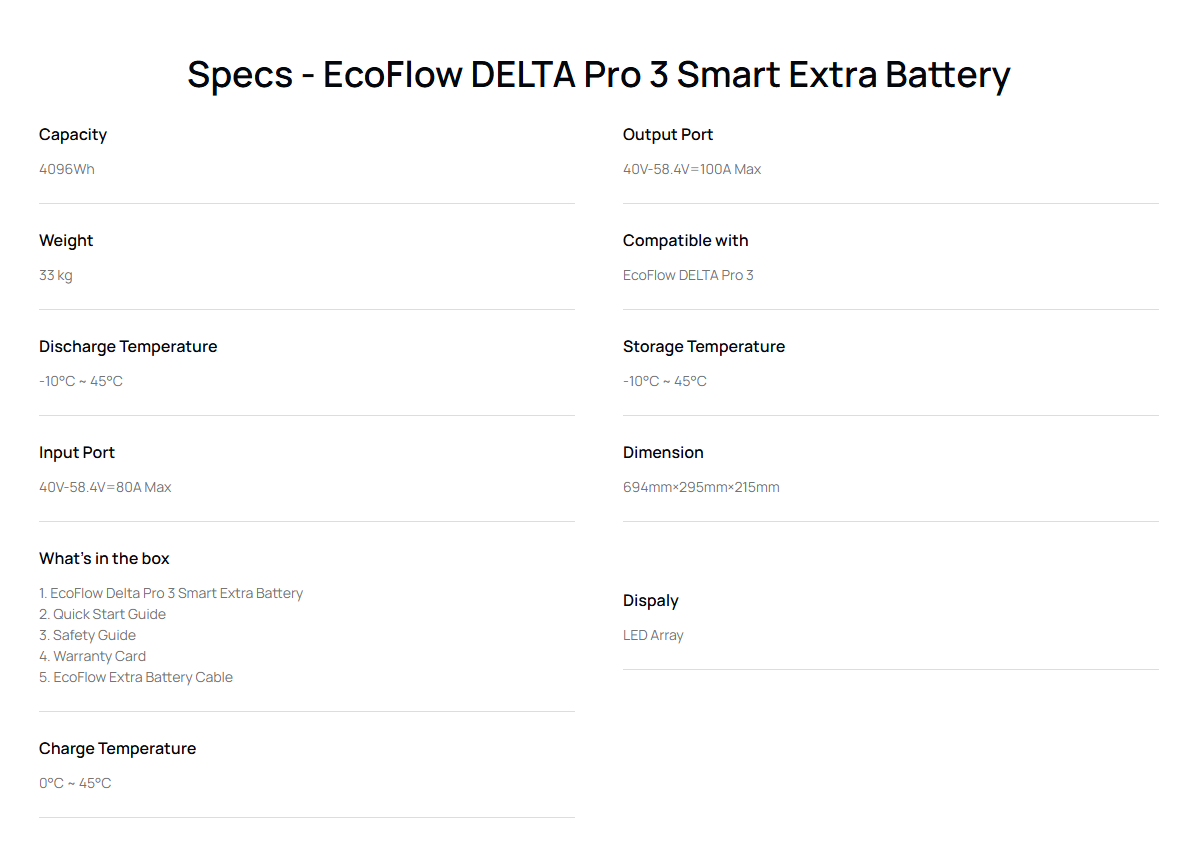This screenshot has width=1196, height=862.
Task: Click the 40V-58.4V=80A Max value
Action: coord(105,487)
